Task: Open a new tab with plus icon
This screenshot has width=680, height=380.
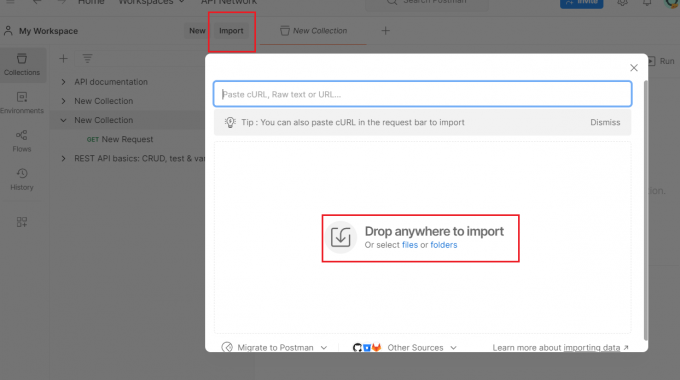Action: [385, 31]
